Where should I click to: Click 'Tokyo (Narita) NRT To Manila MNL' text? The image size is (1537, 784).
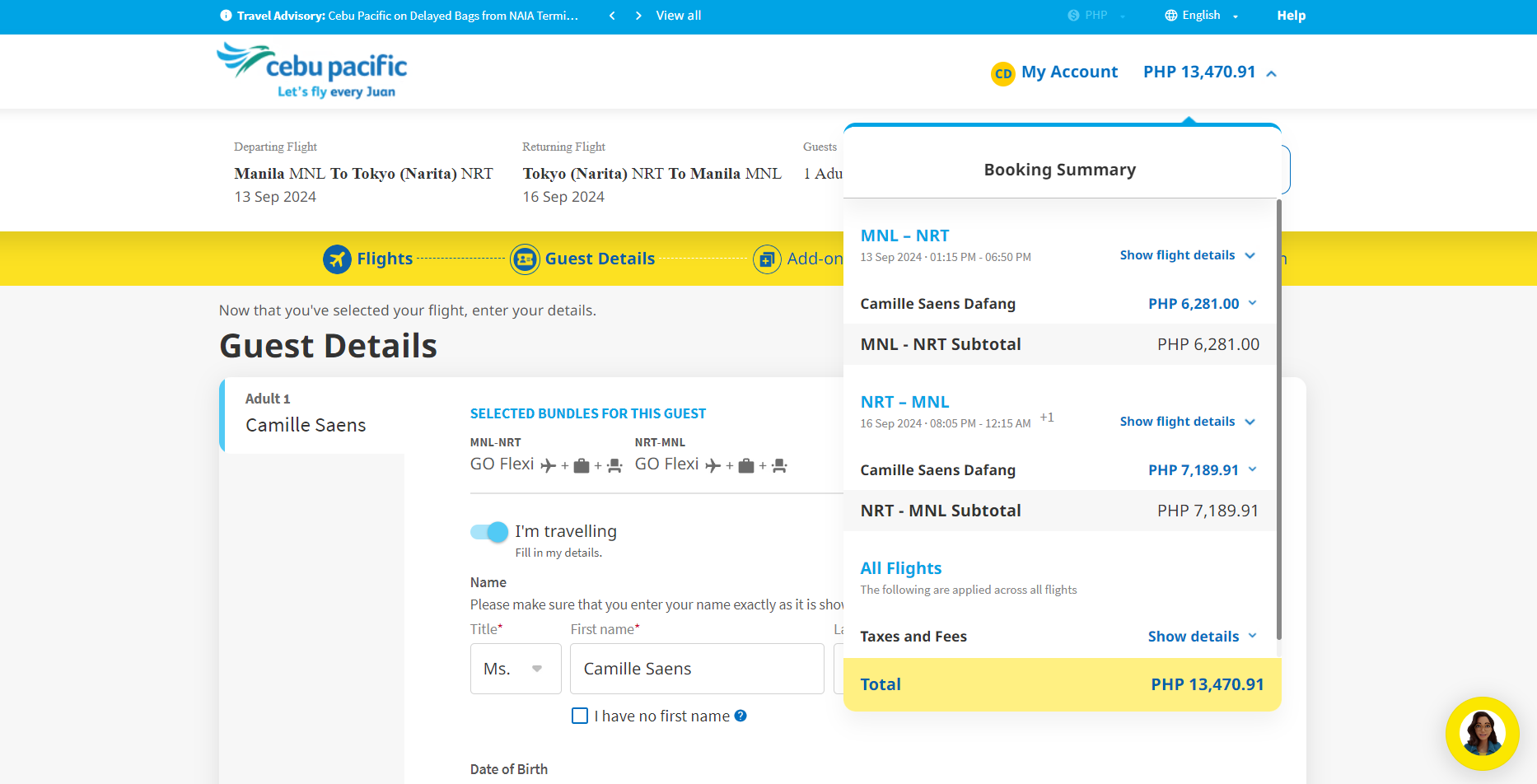(652, 174)
